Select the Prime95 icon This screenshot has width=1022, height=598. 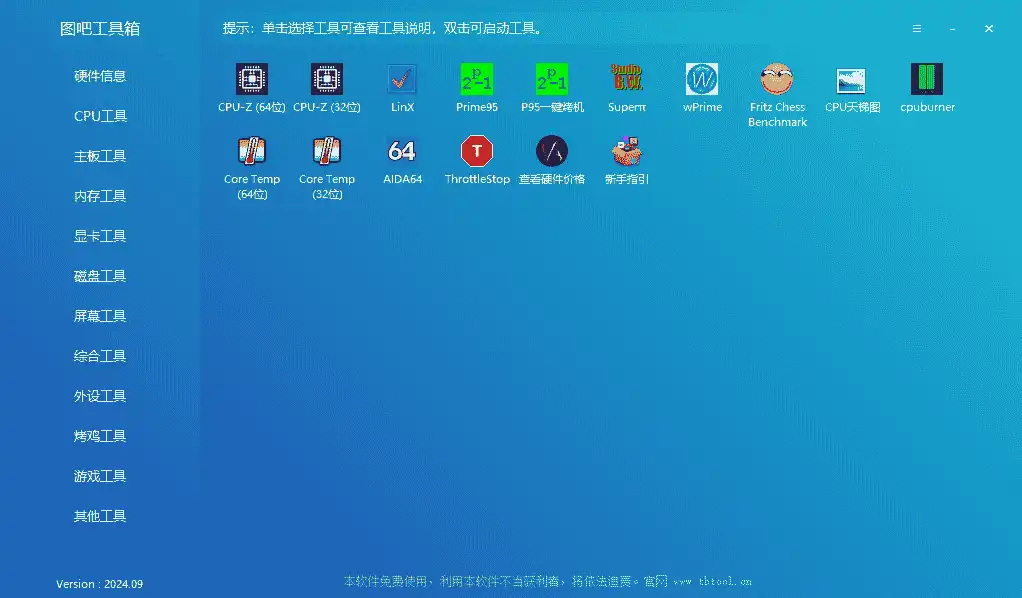(476, 79)
